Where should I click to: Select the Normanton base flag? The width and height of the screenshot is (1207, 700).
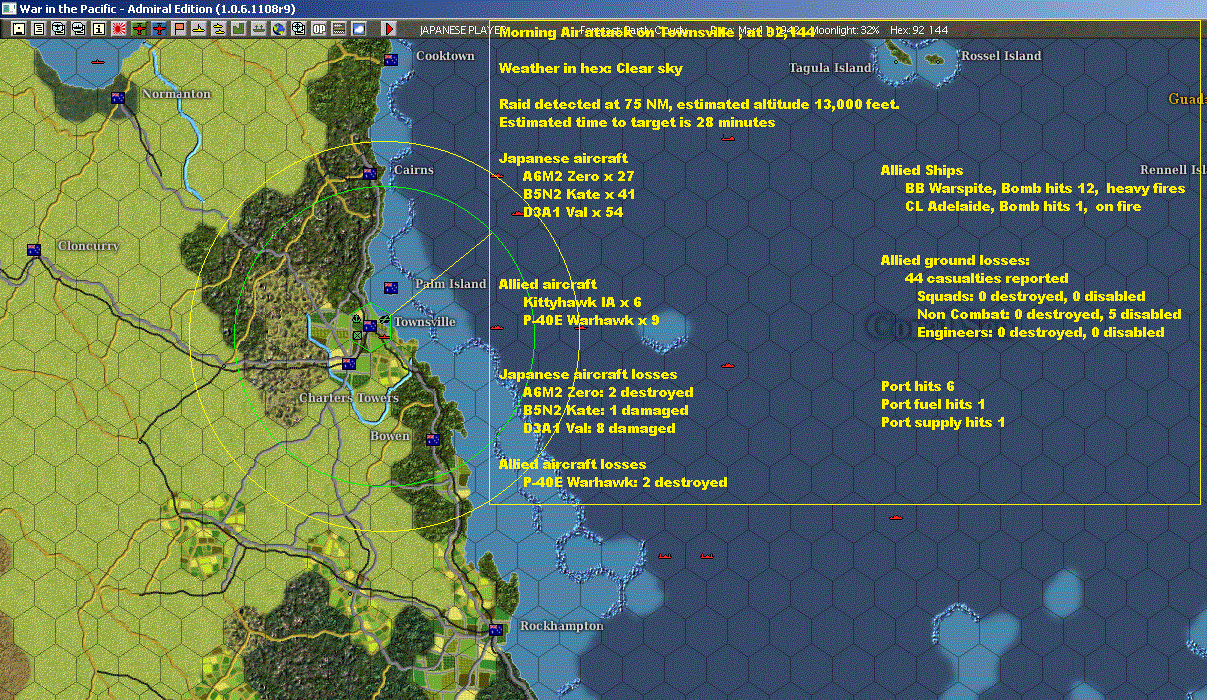pos(118,97)
